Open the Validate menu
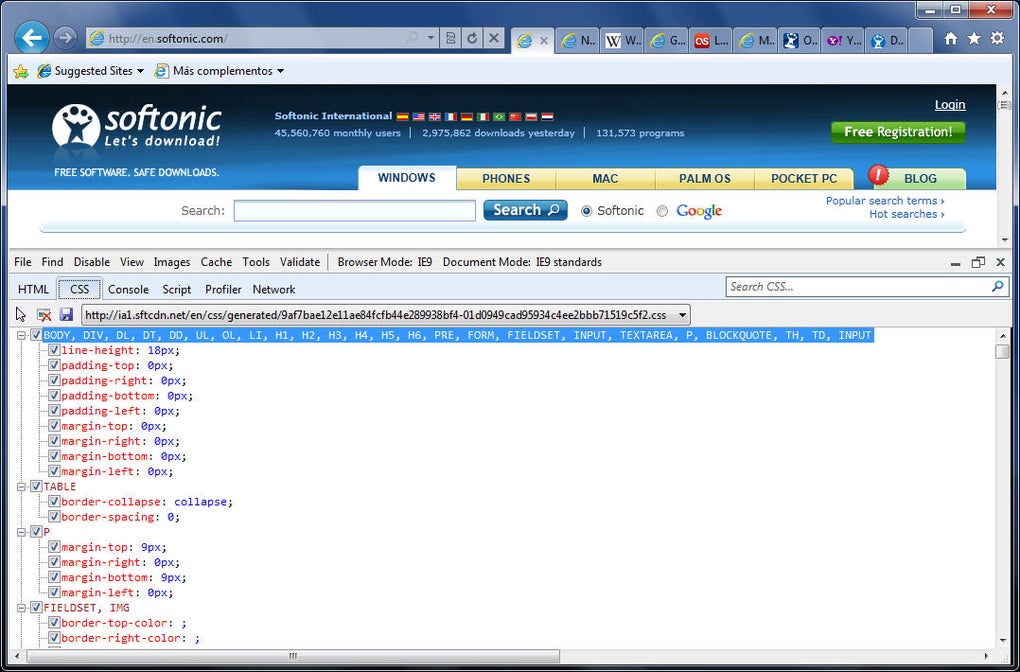1020x672 pixels. 300,262
